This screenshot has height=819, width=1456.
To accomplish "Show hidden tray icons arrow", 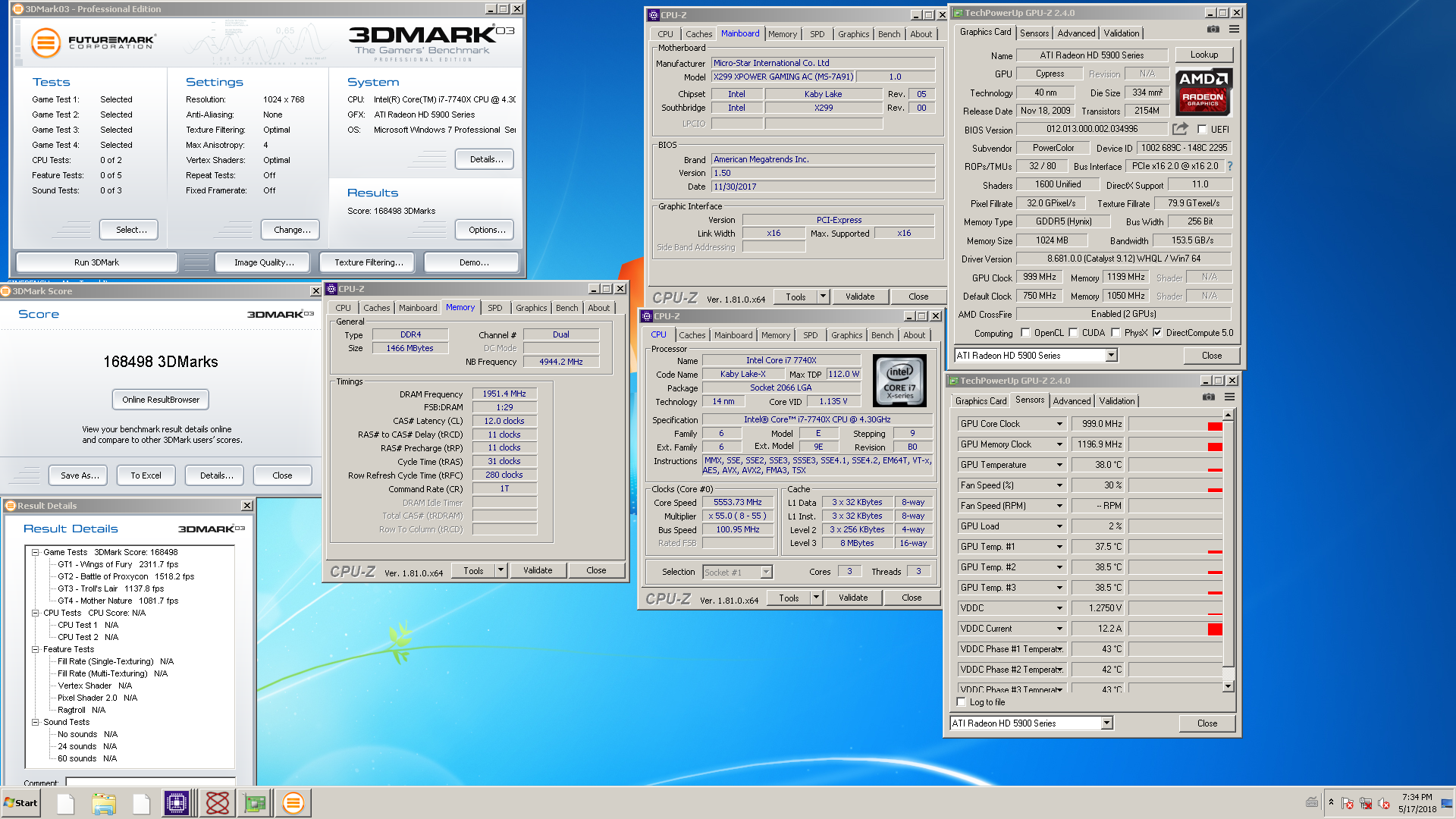I will (1331, 802).
